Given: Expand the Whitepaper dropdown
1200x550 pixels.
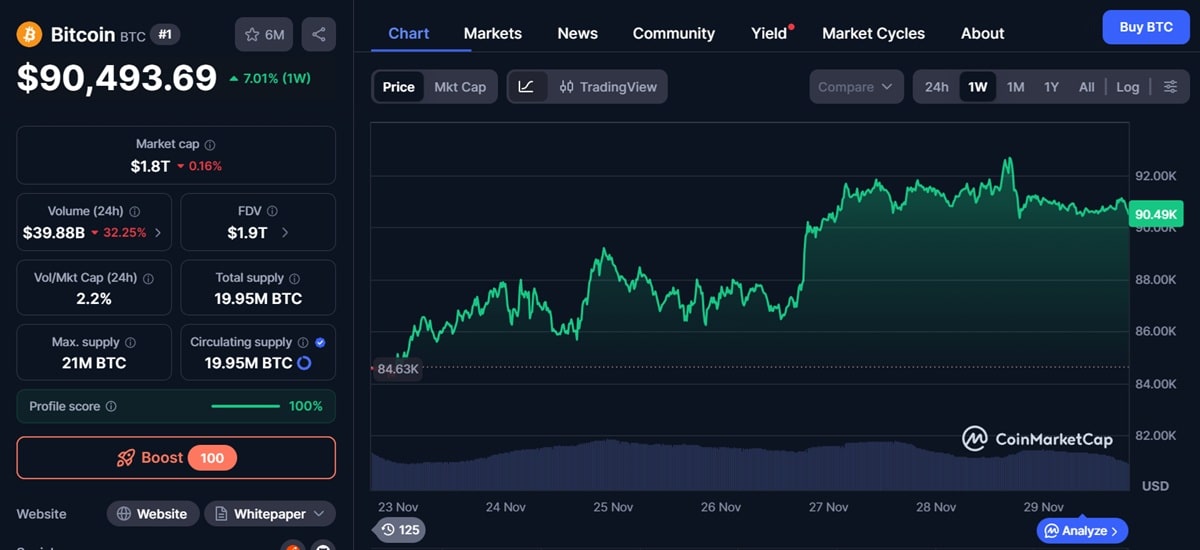Looking at the screenshot, I should 270,514.
